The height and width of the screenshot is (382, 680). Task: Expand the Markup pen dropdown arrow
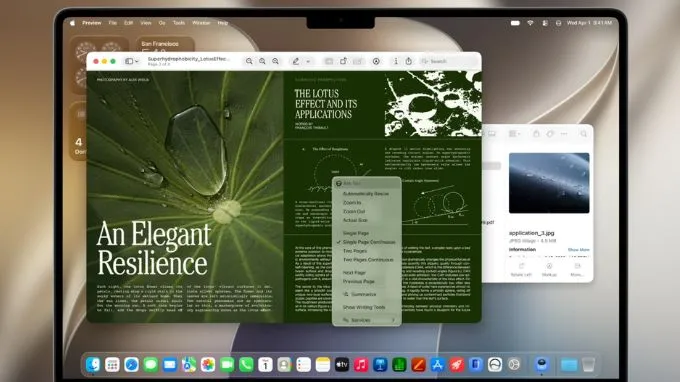[x=308, y=62]
